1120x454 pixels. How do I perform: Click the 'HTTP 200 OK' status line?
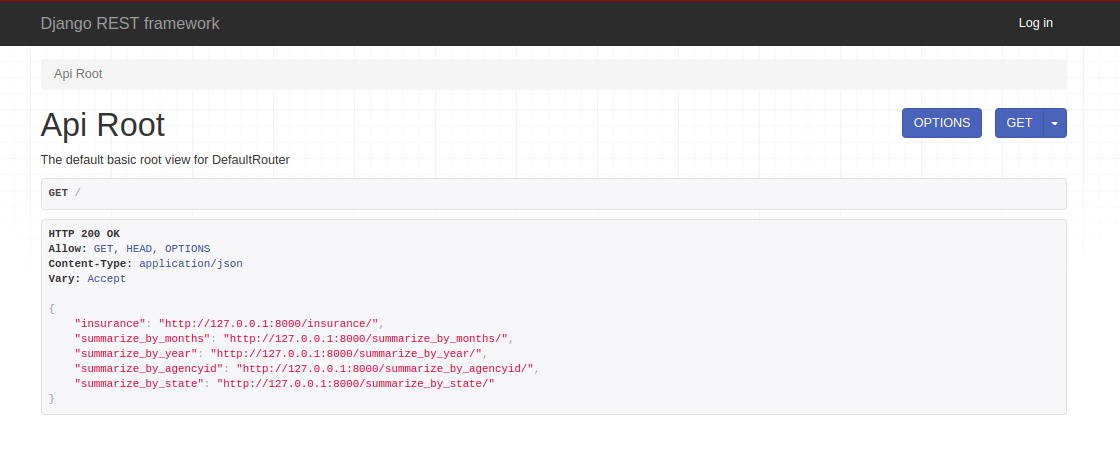click(x=84, y=233)
